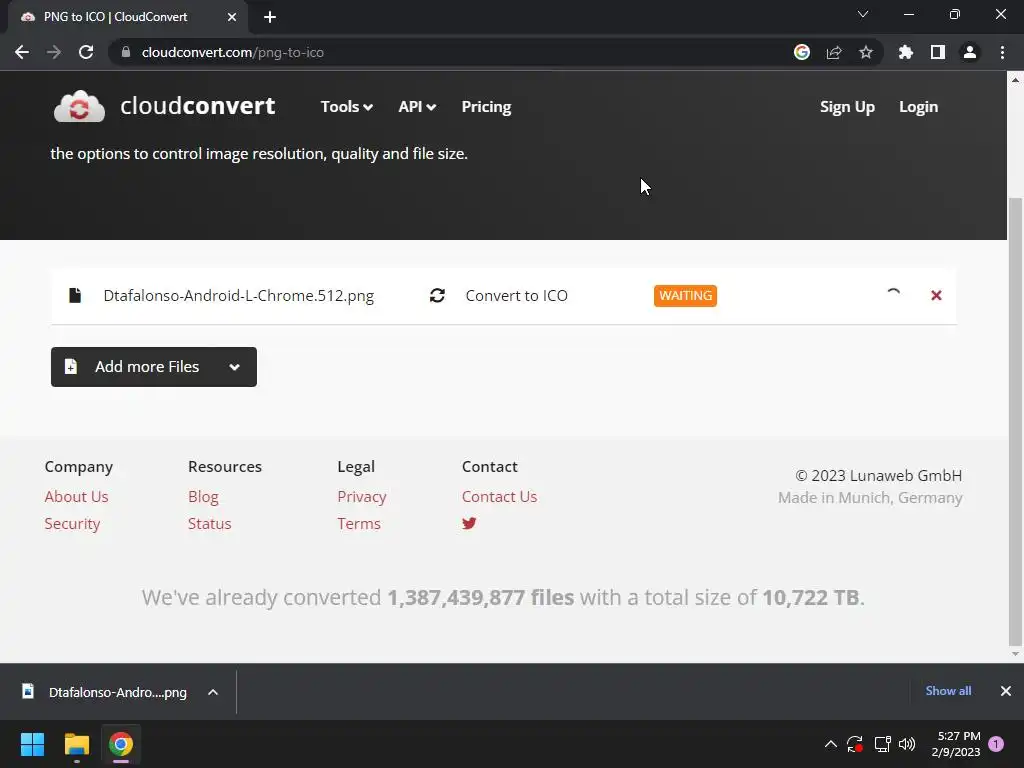
Task: Open the Extensions puzzle icon
Action: (x=906, y=52)
